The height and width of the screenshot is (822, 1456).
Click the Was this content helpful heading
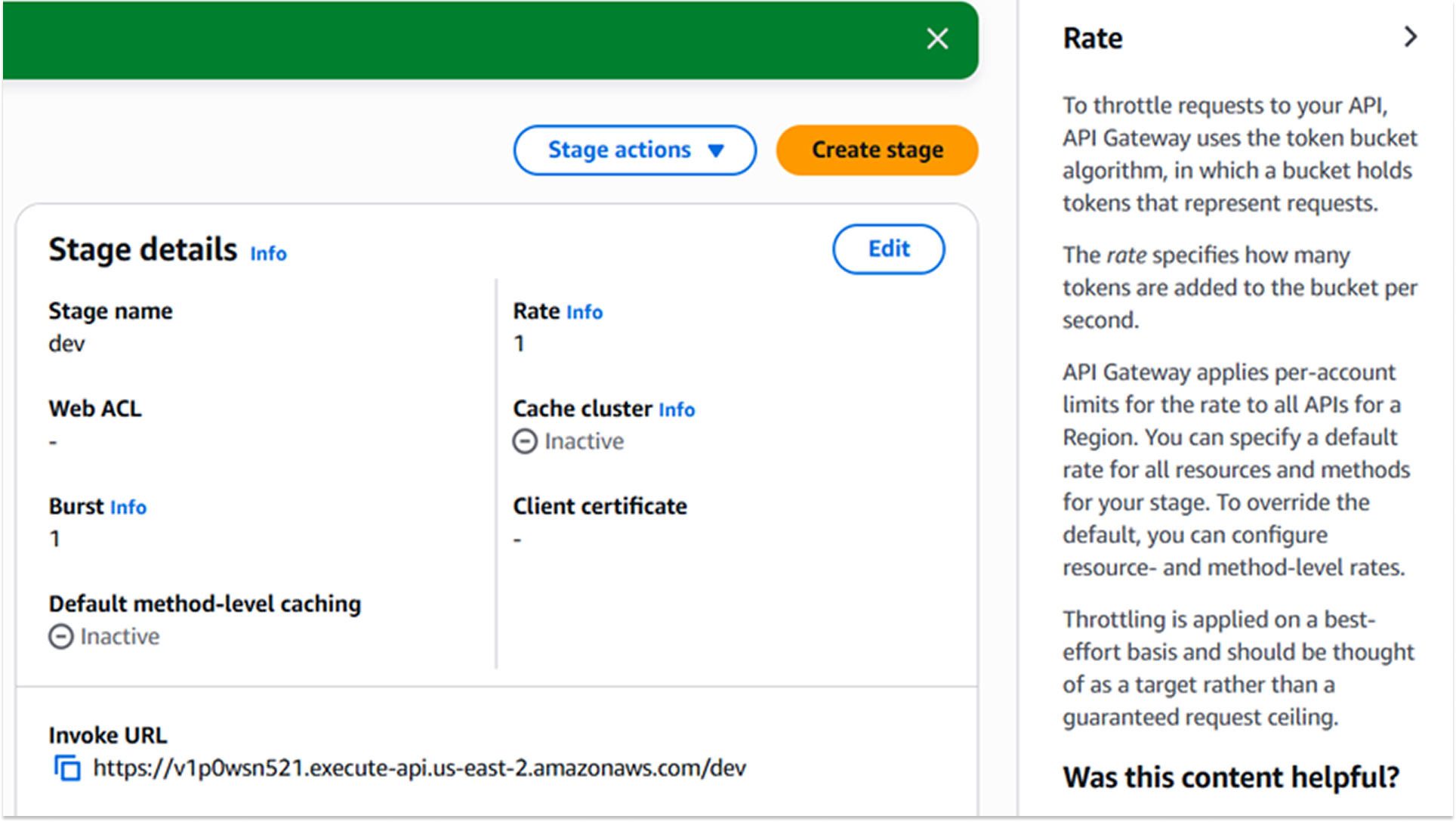[x=1230, y=777]
